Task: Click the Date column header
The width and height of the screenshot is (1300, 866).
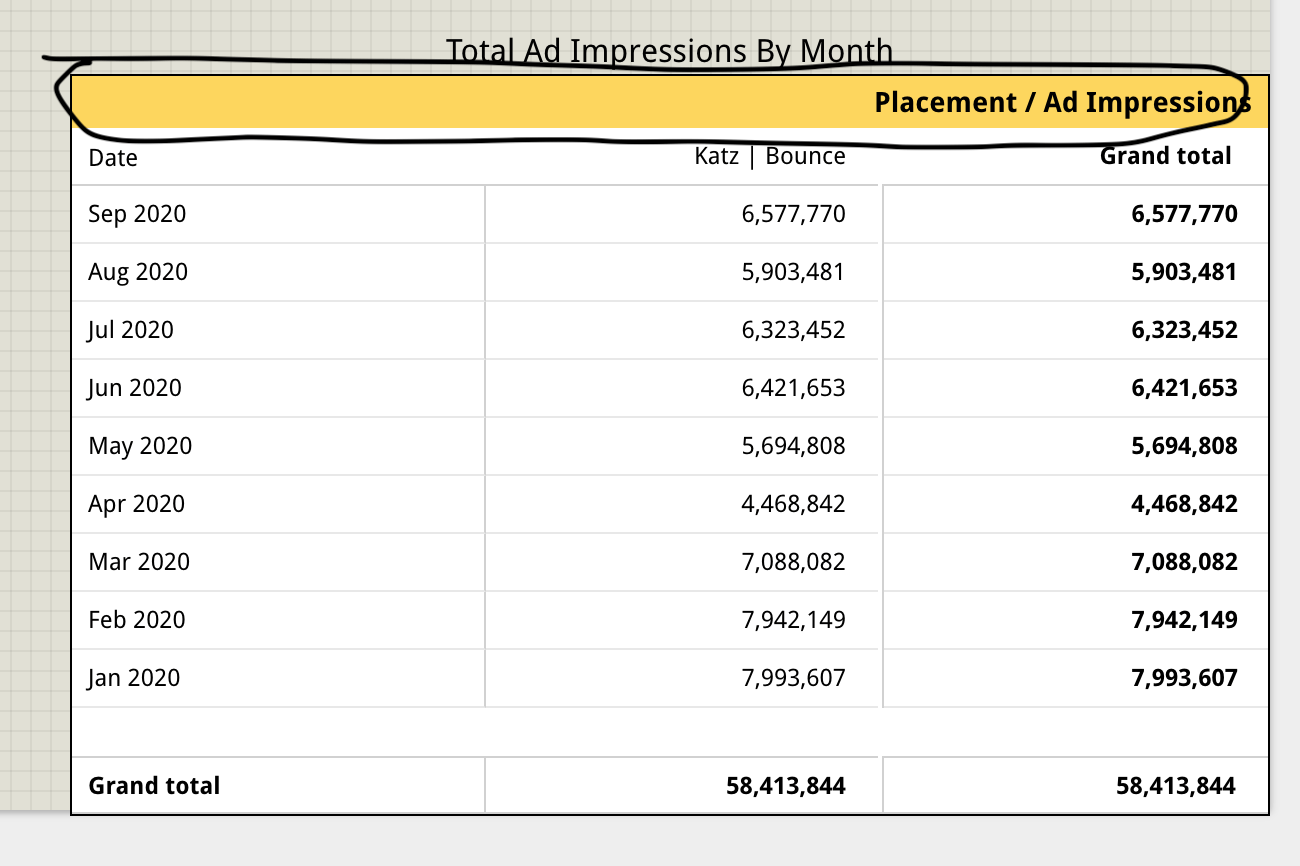Action: pos(113,157)
